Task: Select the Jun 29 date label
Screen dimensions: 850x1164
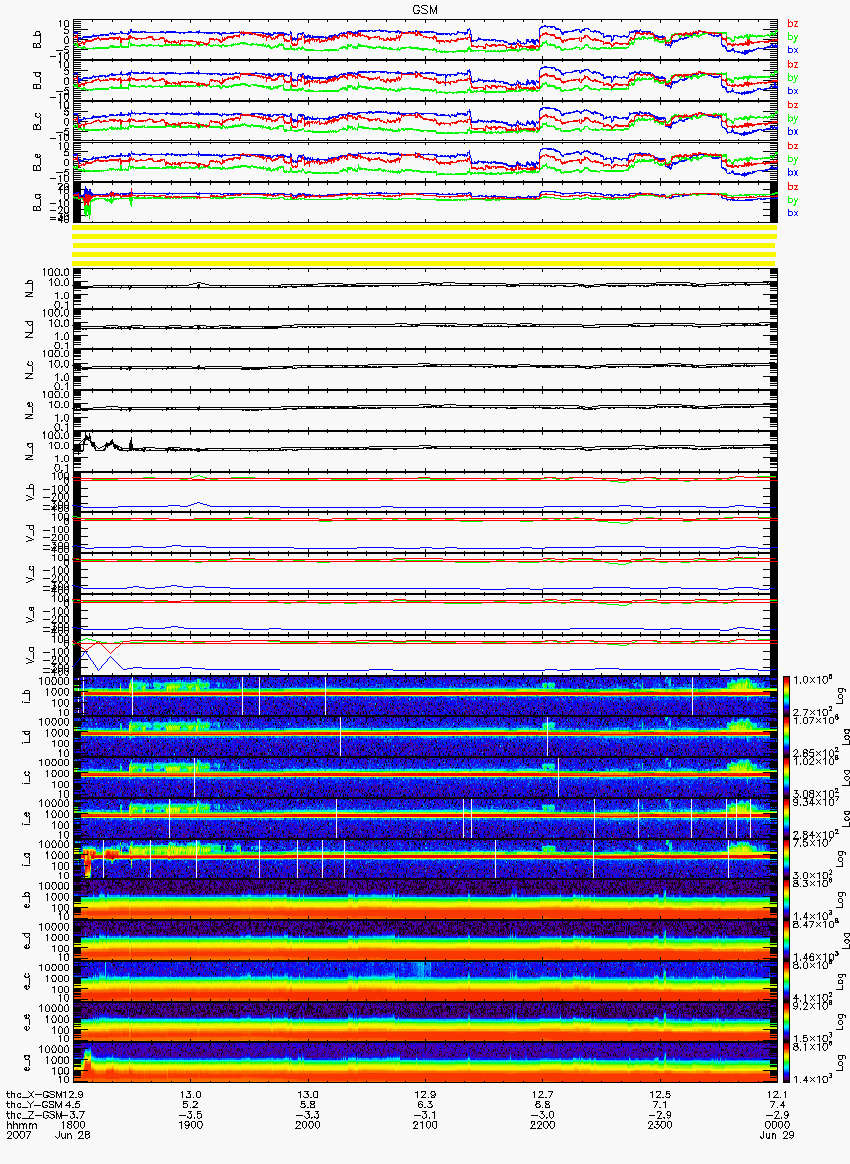Action: tap(777, 1135)
